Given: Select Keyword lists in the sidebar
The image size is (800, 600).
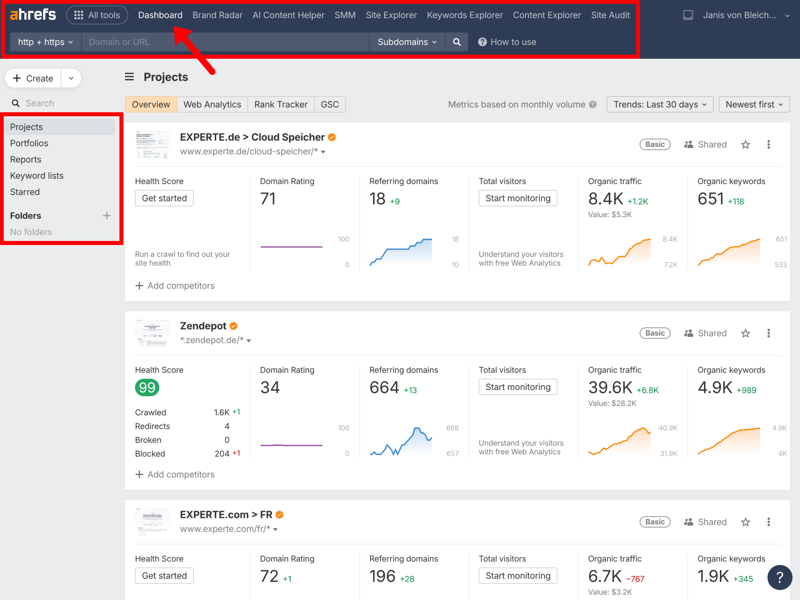Looking at the screenshot, I should 37,176.
